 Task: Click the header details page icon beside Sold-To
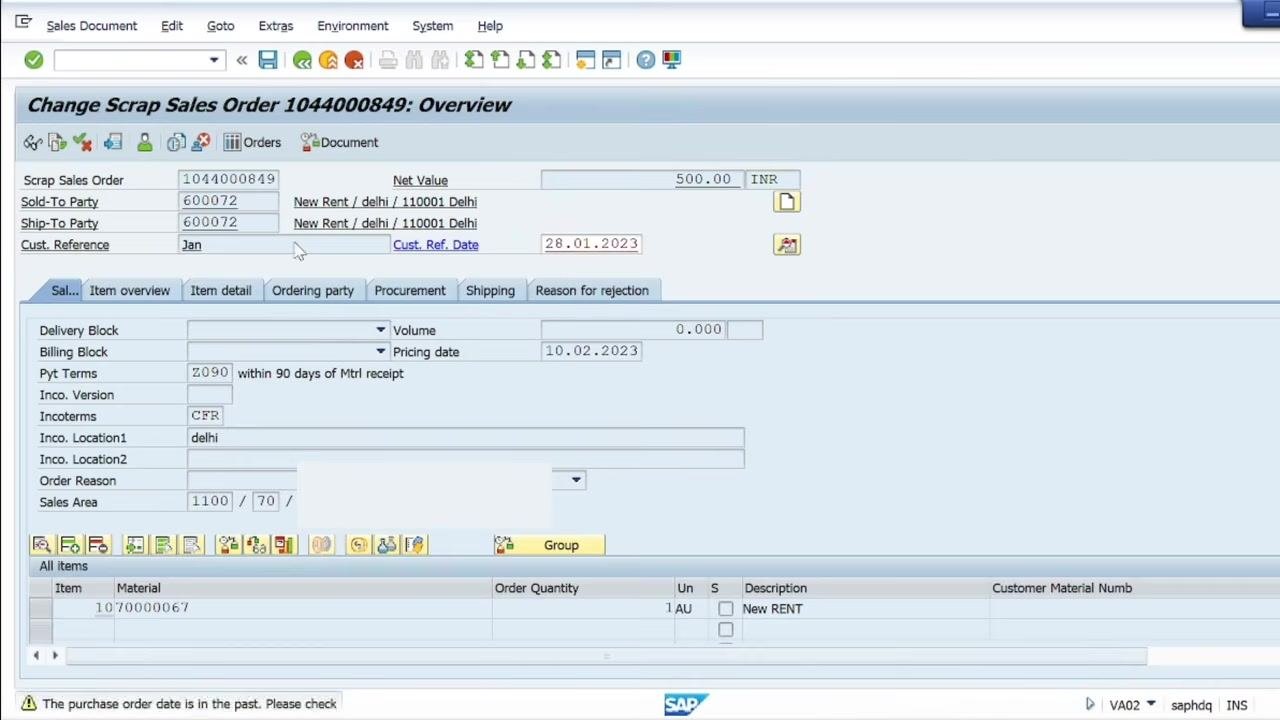tap(787, 202)
